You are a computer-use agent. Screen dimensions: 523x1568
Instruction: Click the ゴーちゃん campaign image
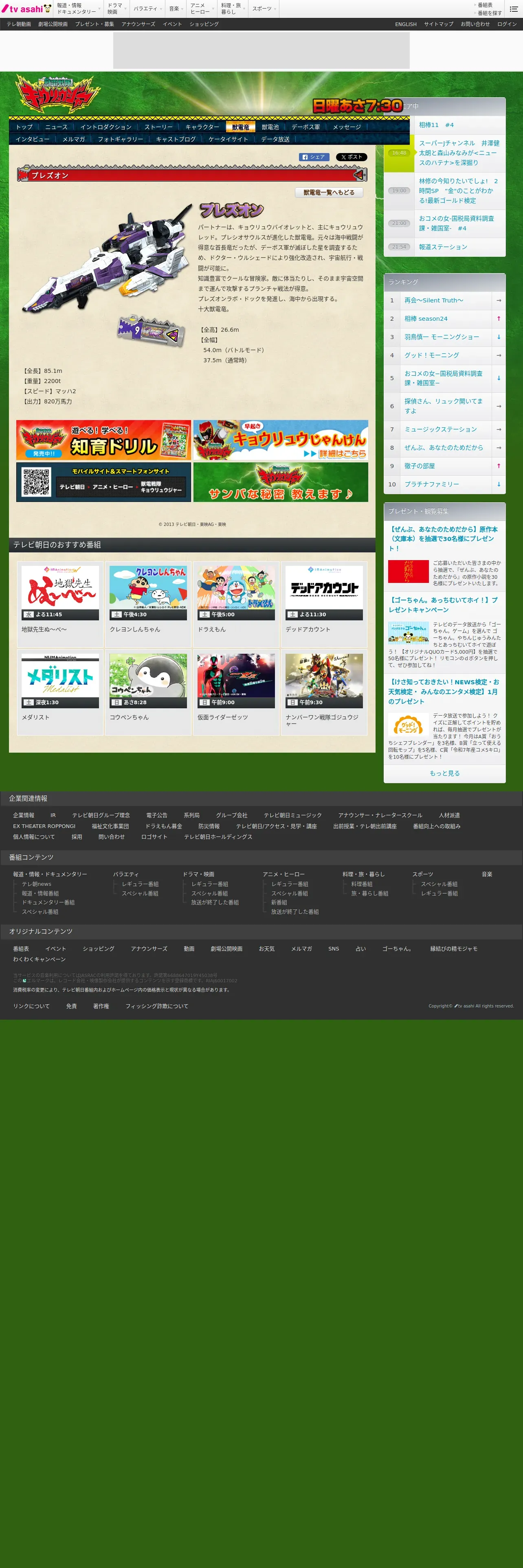[409, 633]
